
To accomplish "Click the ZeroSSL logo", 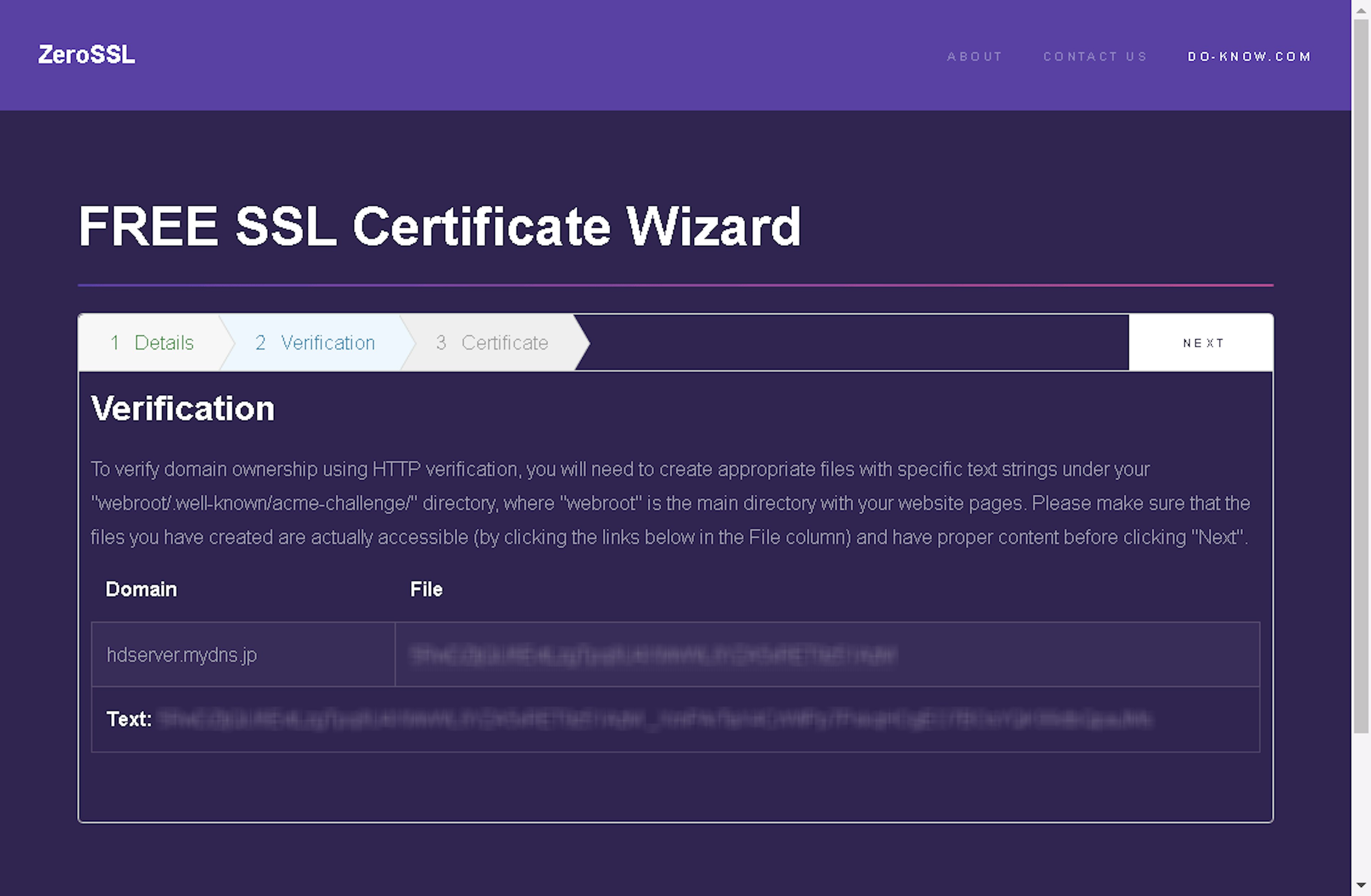I will click(x=86, y=55).
